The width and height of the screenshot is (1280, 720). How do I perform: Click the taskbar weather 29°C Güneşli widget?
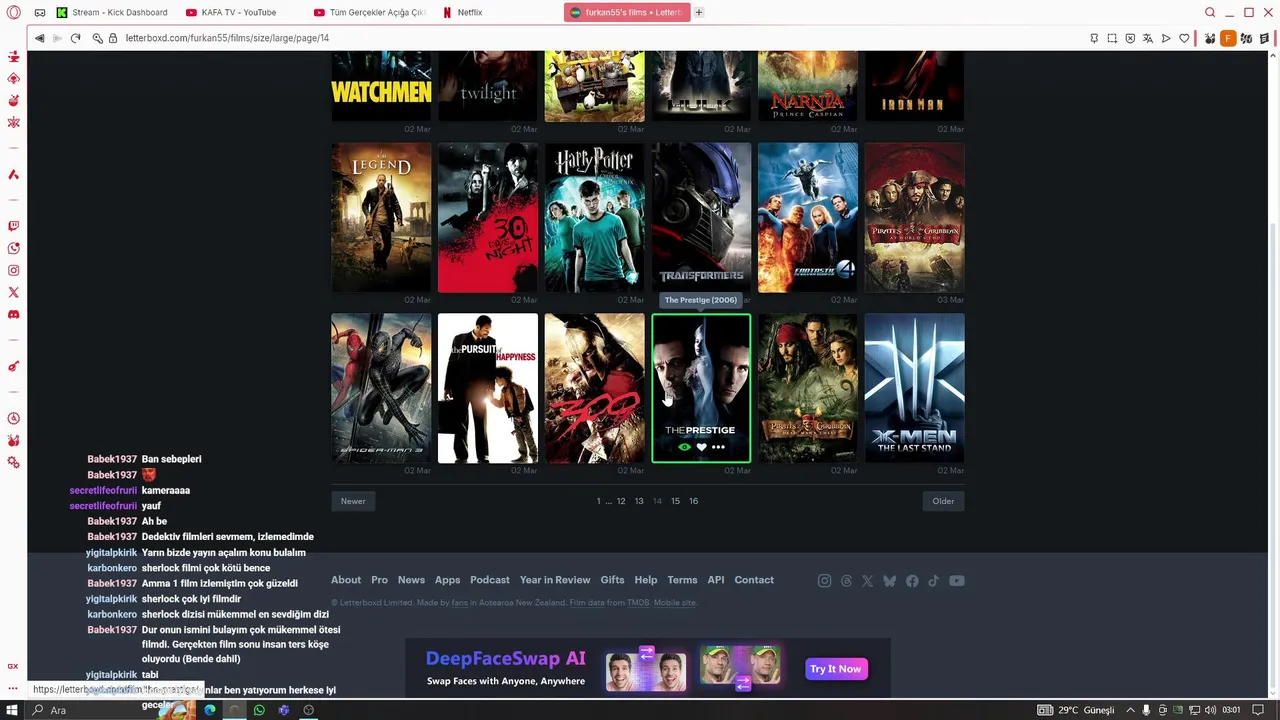(x=1076, y=710)
